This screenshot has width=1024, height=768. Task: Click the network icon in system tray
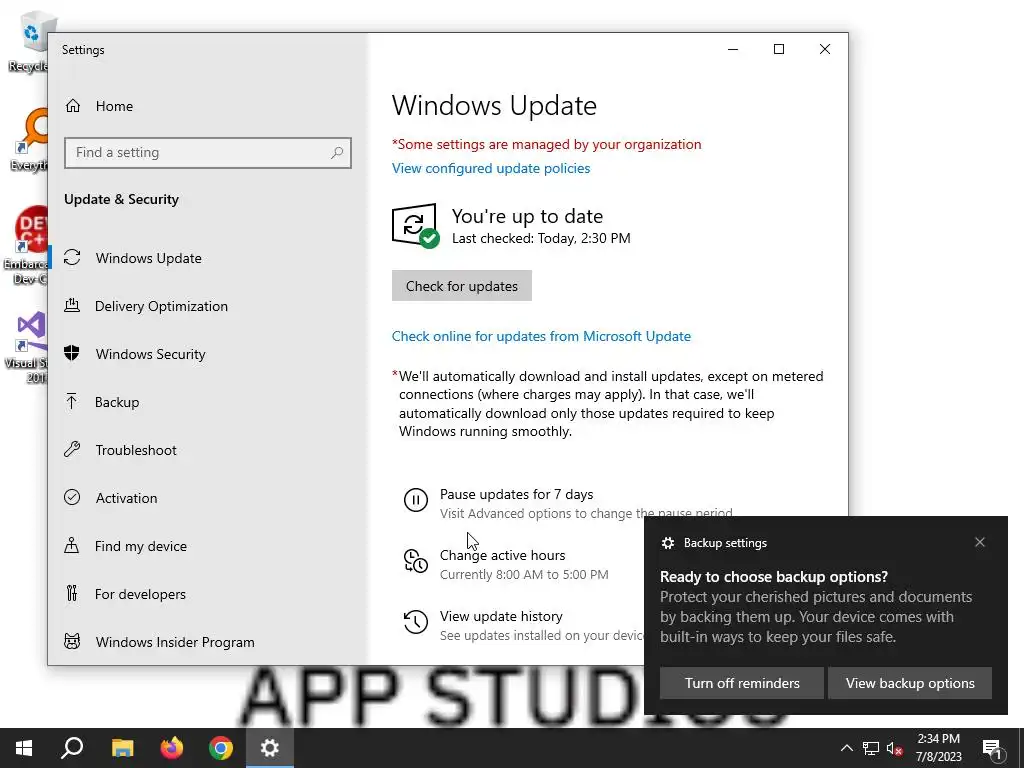[x=871, y=748]
